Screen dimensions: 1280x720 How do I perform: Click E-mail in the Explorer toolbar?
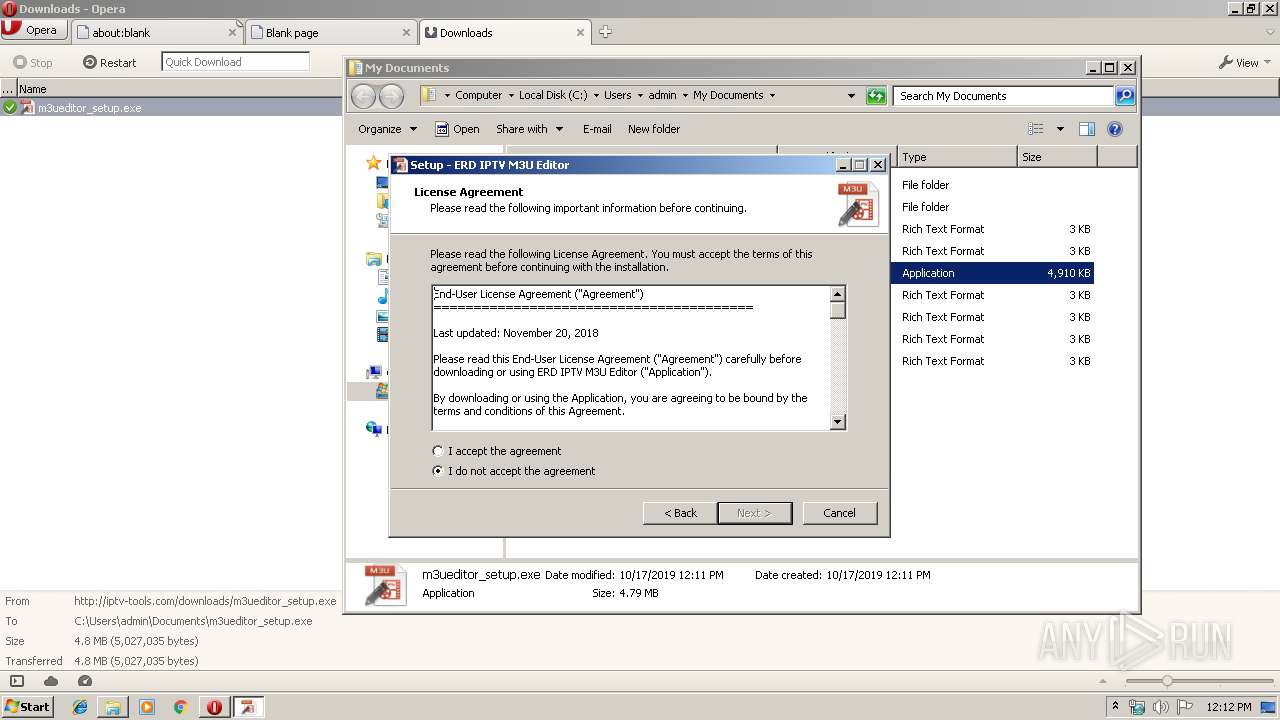click(597, 129)
